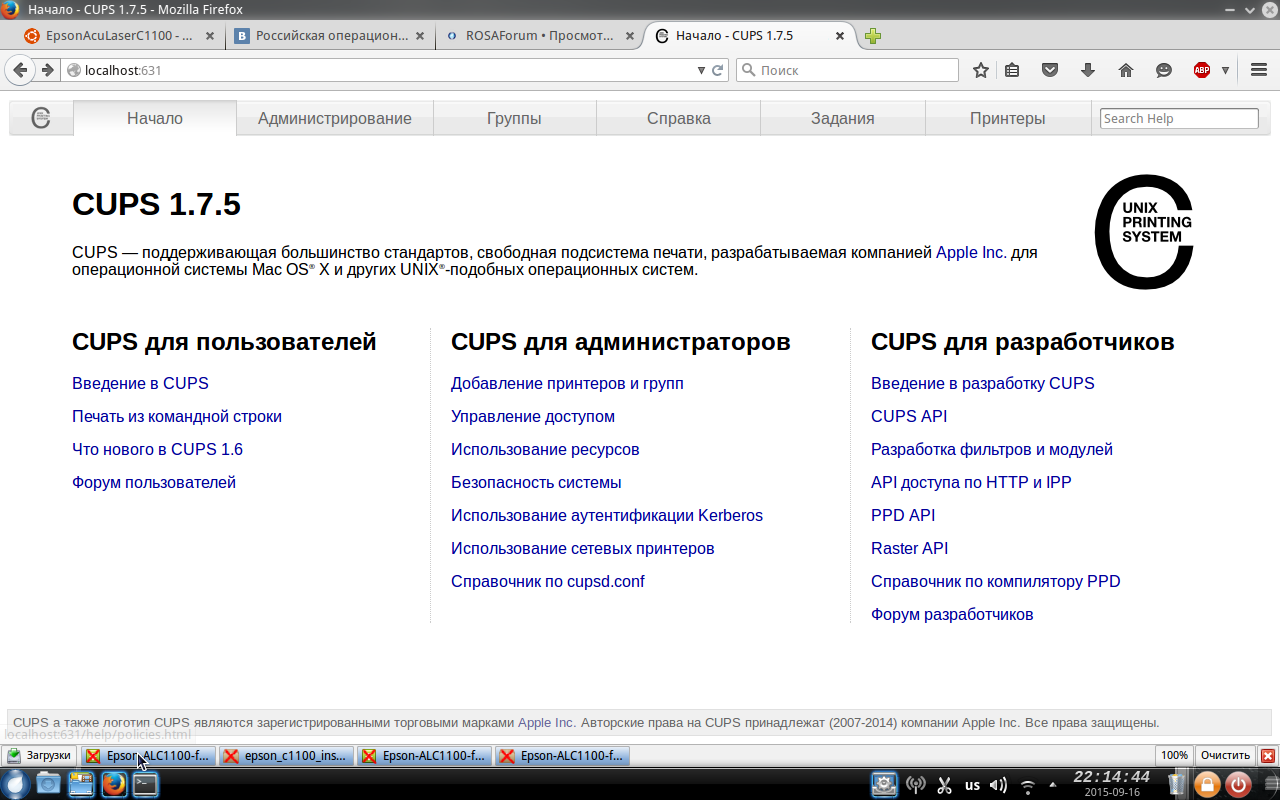Open the volume speaker tray icon
The width and height of the screenshot is (1280, 800).
click(x=998, y=785)
